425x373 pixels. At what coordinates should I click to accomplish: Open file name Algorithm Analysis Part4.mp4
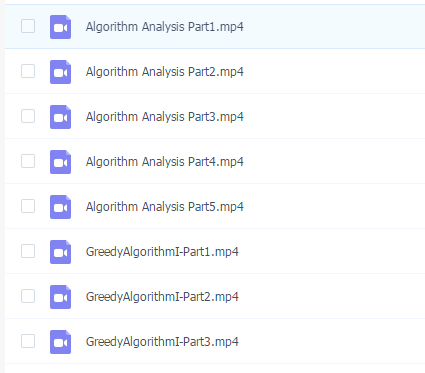[165, 162]
